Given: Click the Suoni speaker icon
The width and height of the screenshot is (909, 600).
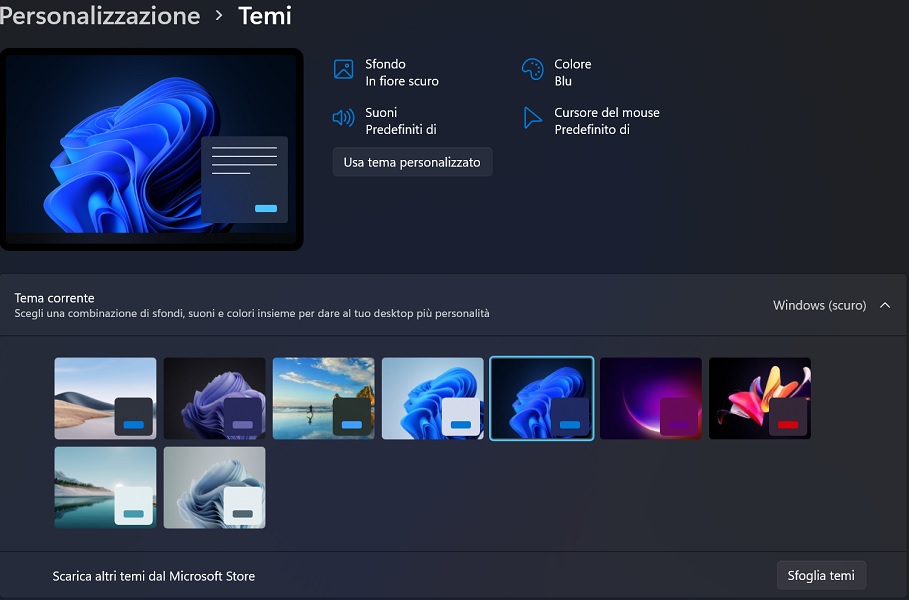Looking at the screenshot, I should (343, 118).
